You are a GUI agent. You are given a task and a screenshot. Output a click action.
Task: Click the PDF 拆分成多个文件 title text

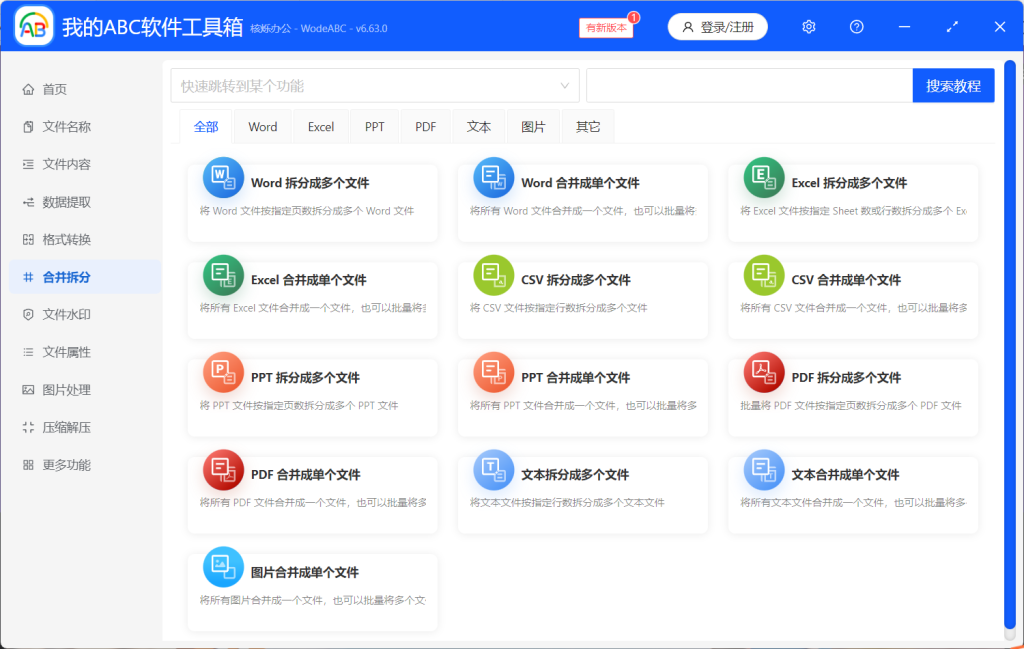click(x=846, y=377)
